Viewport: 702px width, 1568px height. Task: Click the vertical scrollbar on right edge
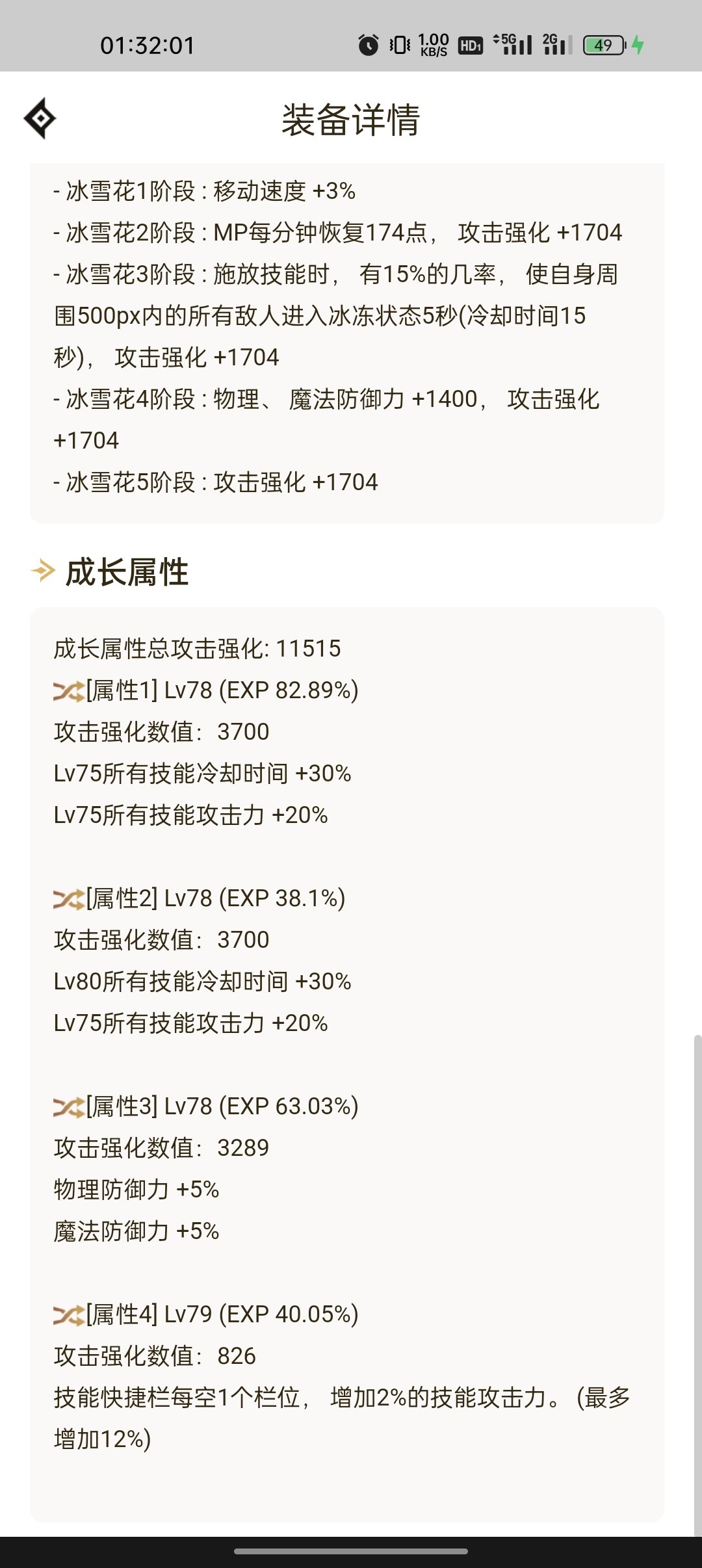(x=697, y=1286)
